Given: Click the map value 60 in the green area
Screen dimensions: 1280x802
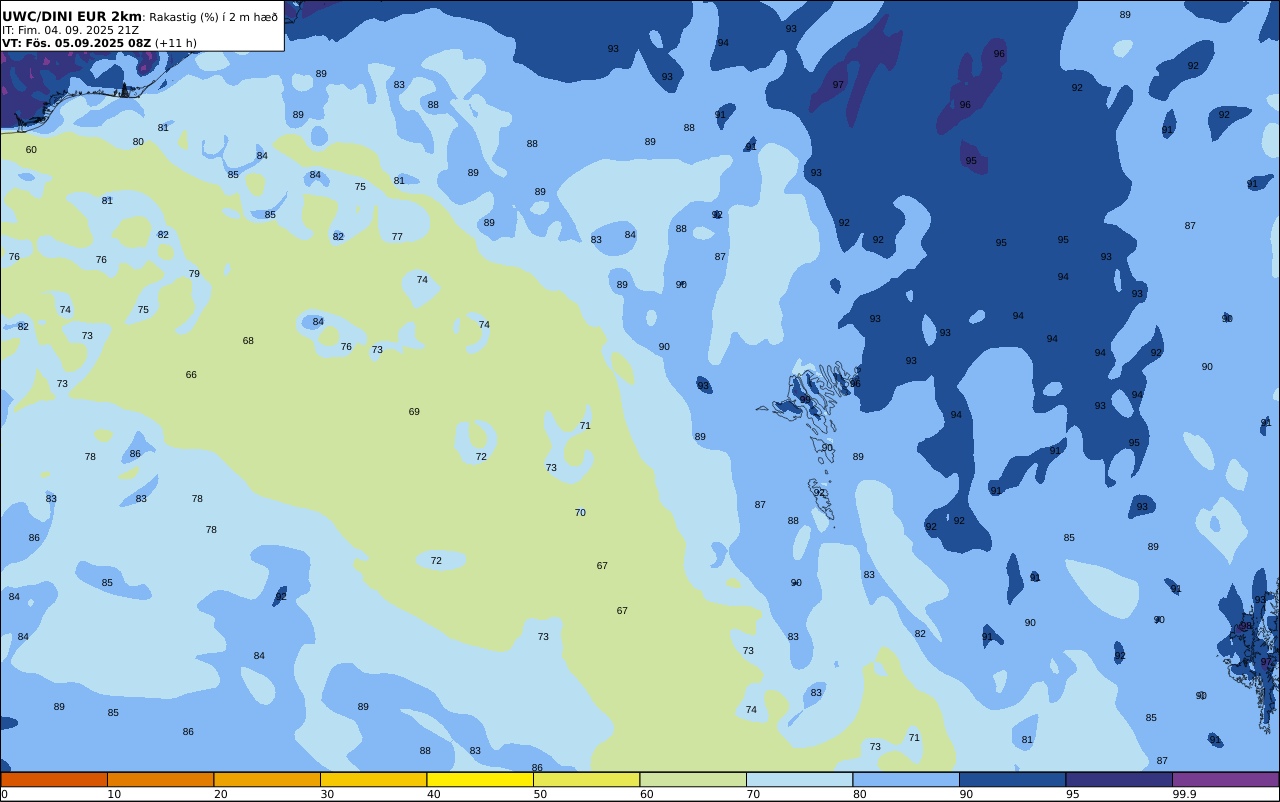Looking at the screenshot, I should point(31,150).
